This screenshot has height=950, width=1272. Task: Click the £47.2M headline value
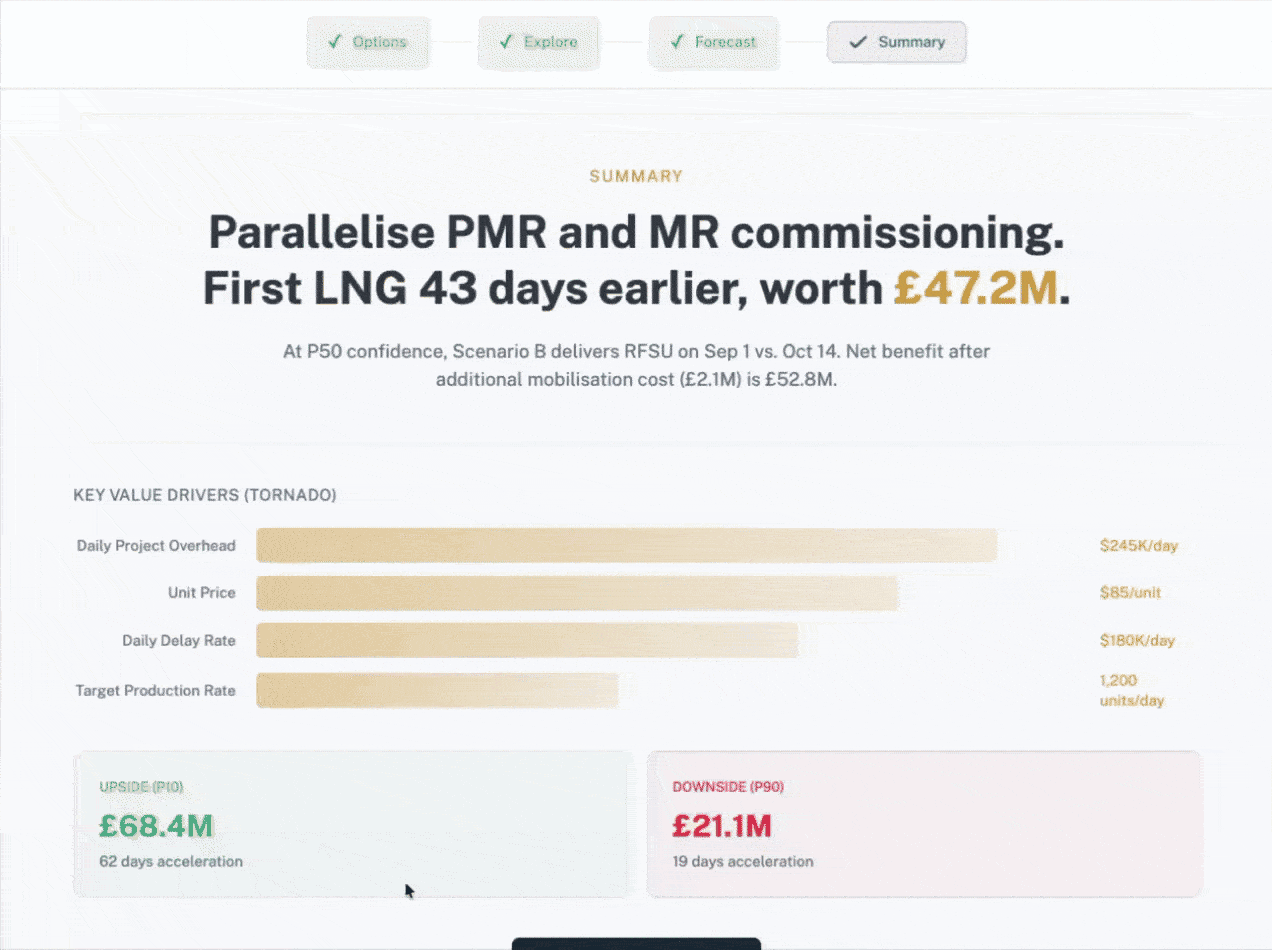tap(976, 288)
